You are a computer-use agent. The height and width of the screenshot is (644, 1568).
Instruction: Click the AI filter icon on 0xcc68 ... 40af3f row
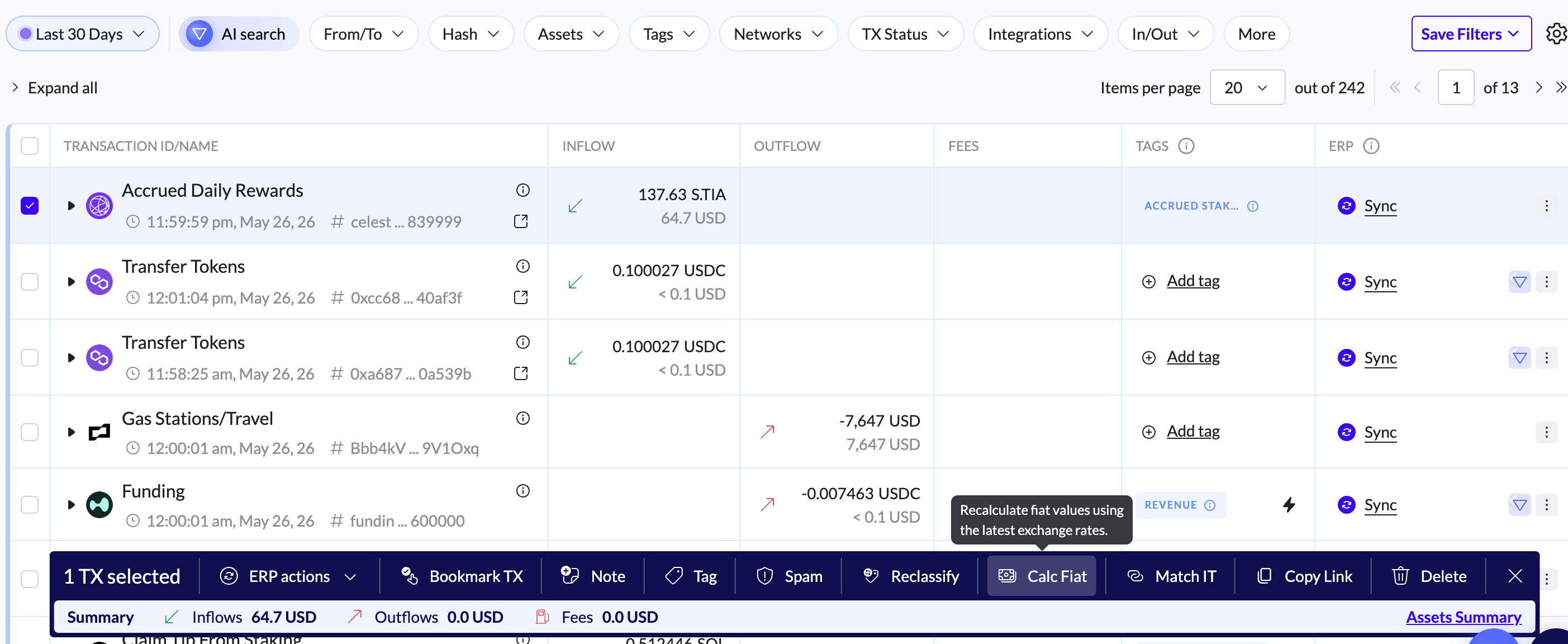(1519, 282)
